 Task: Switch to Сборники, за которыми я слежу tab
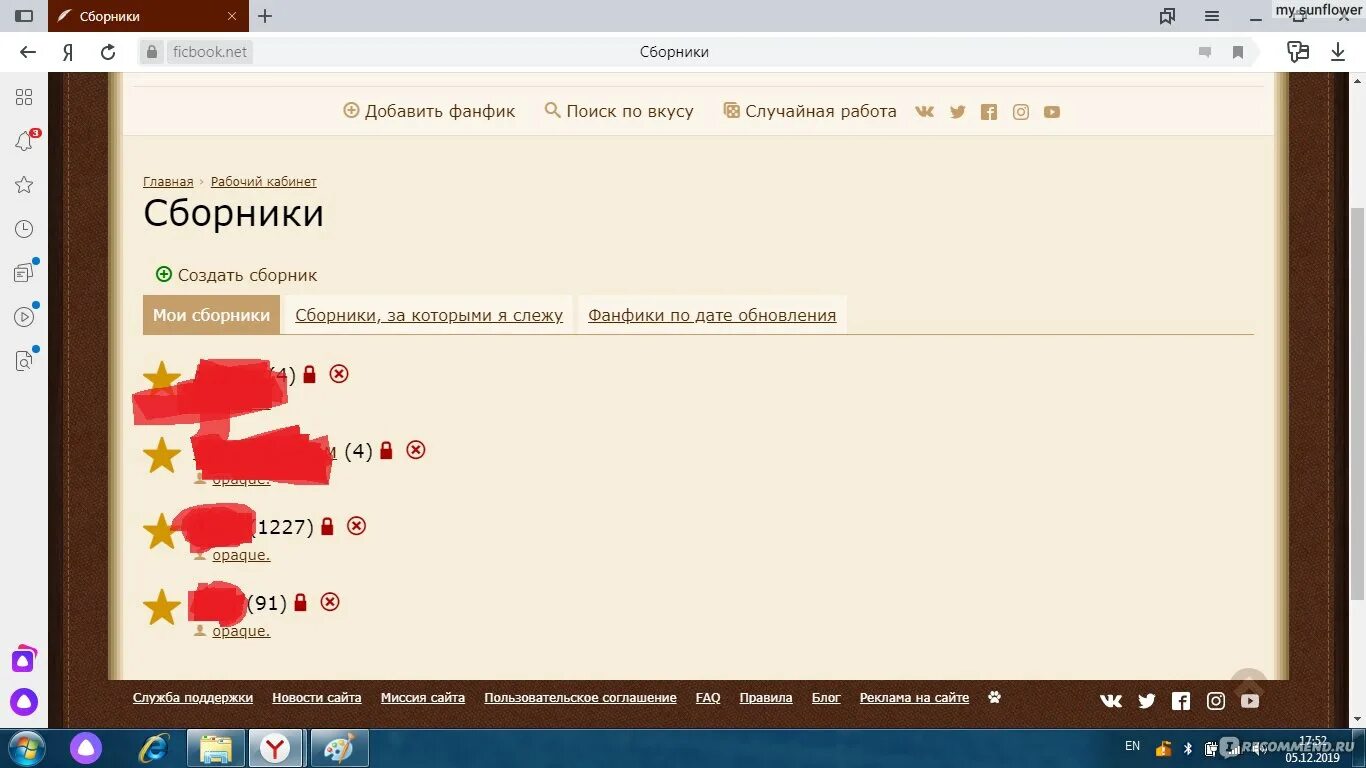(x=429, y=315)
